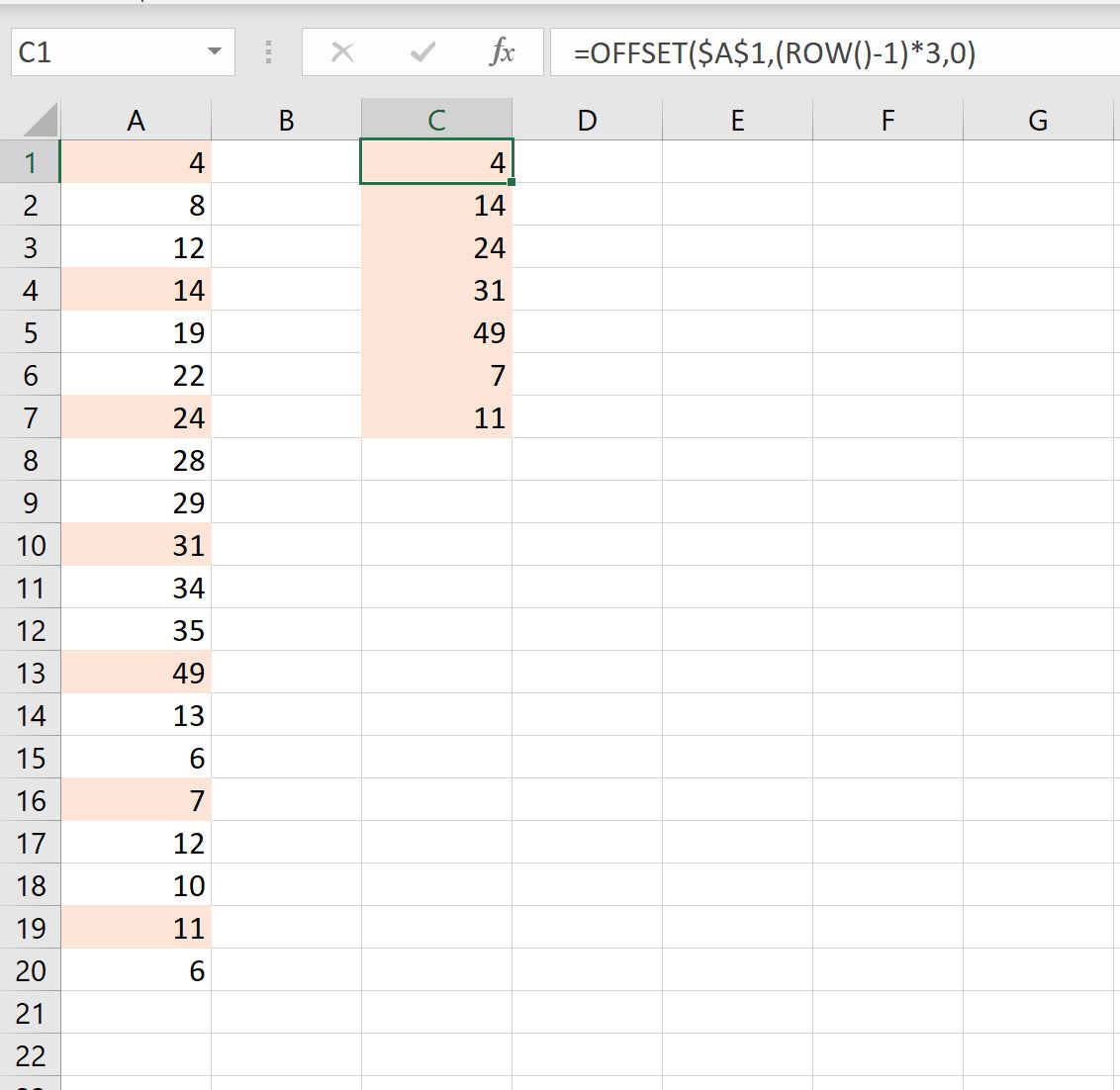The image size is (1120, 1090).
Task: Select column E header
Action: pyautogui.click(x=737, y=120)
